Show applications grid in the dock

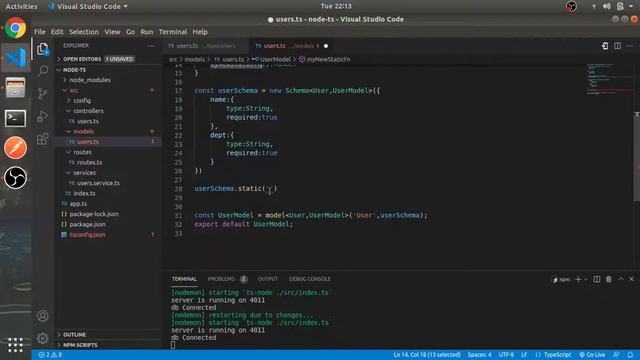coord(15,345)
